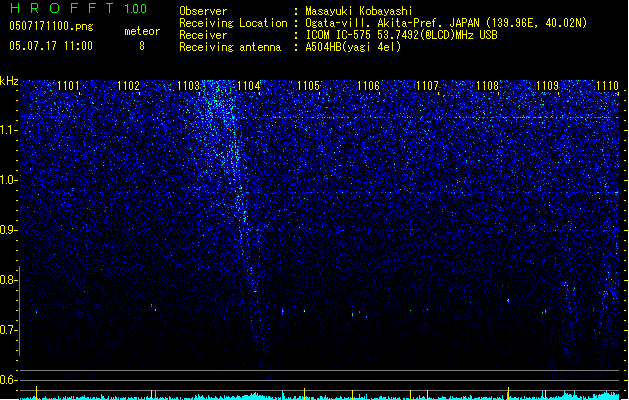This screenshot has height=400, width=629.
Task: Click the kHz axis unit label
Action: [x=9, y=81]
